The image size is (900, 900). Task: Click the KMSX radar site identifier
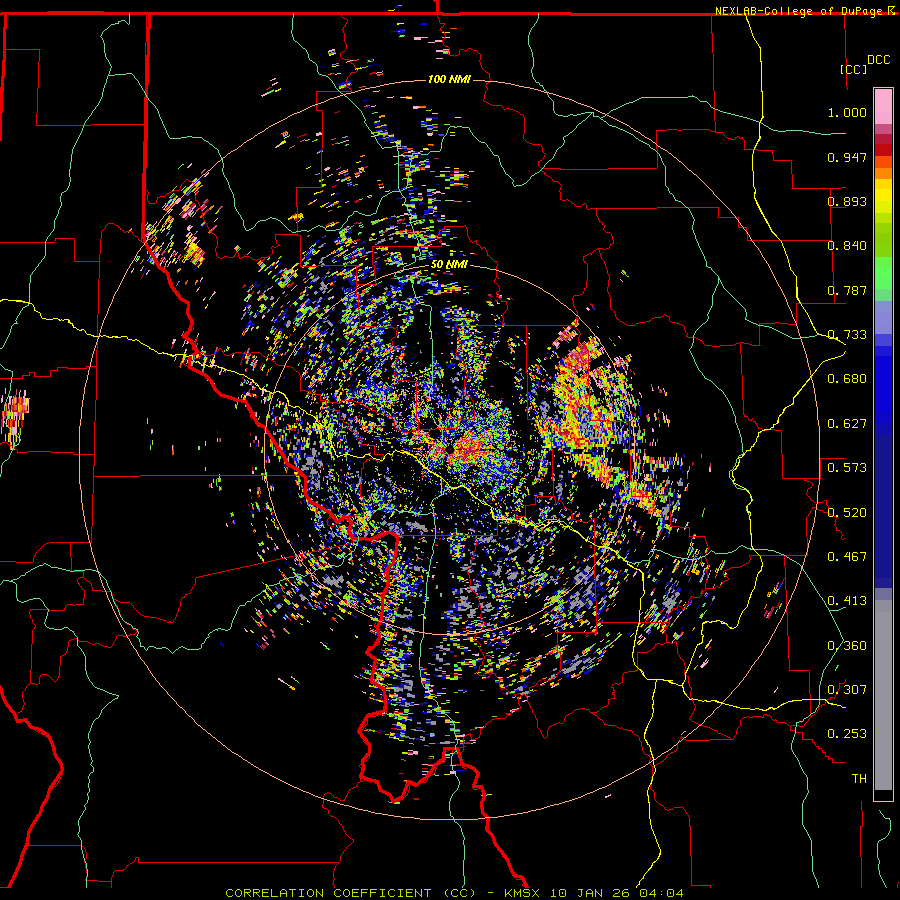coord(523,893)
